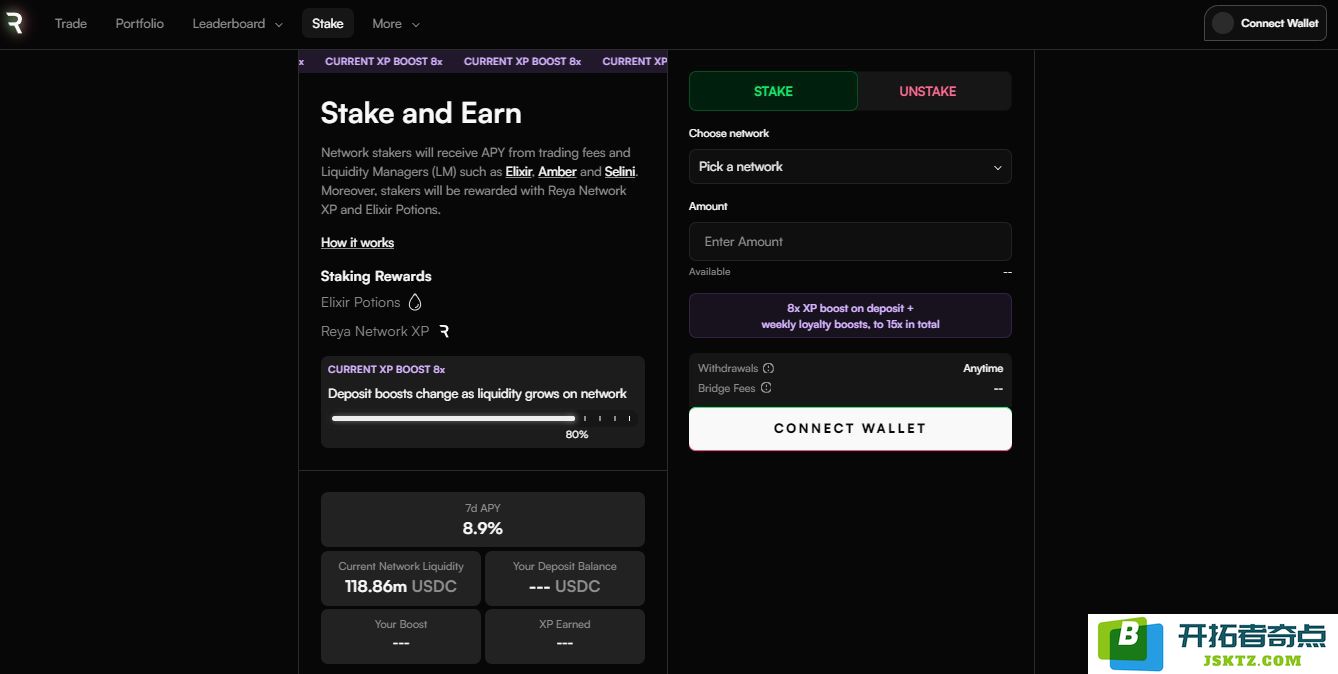The width and height of the screenshot is (1338, 674).
Task: Click the large CONNECT WALLET button
Action: tap(850, 429)
